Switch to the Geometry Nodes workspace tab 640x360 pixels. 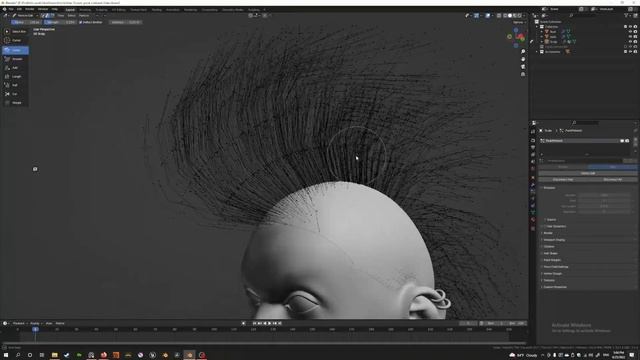[233, 9]
